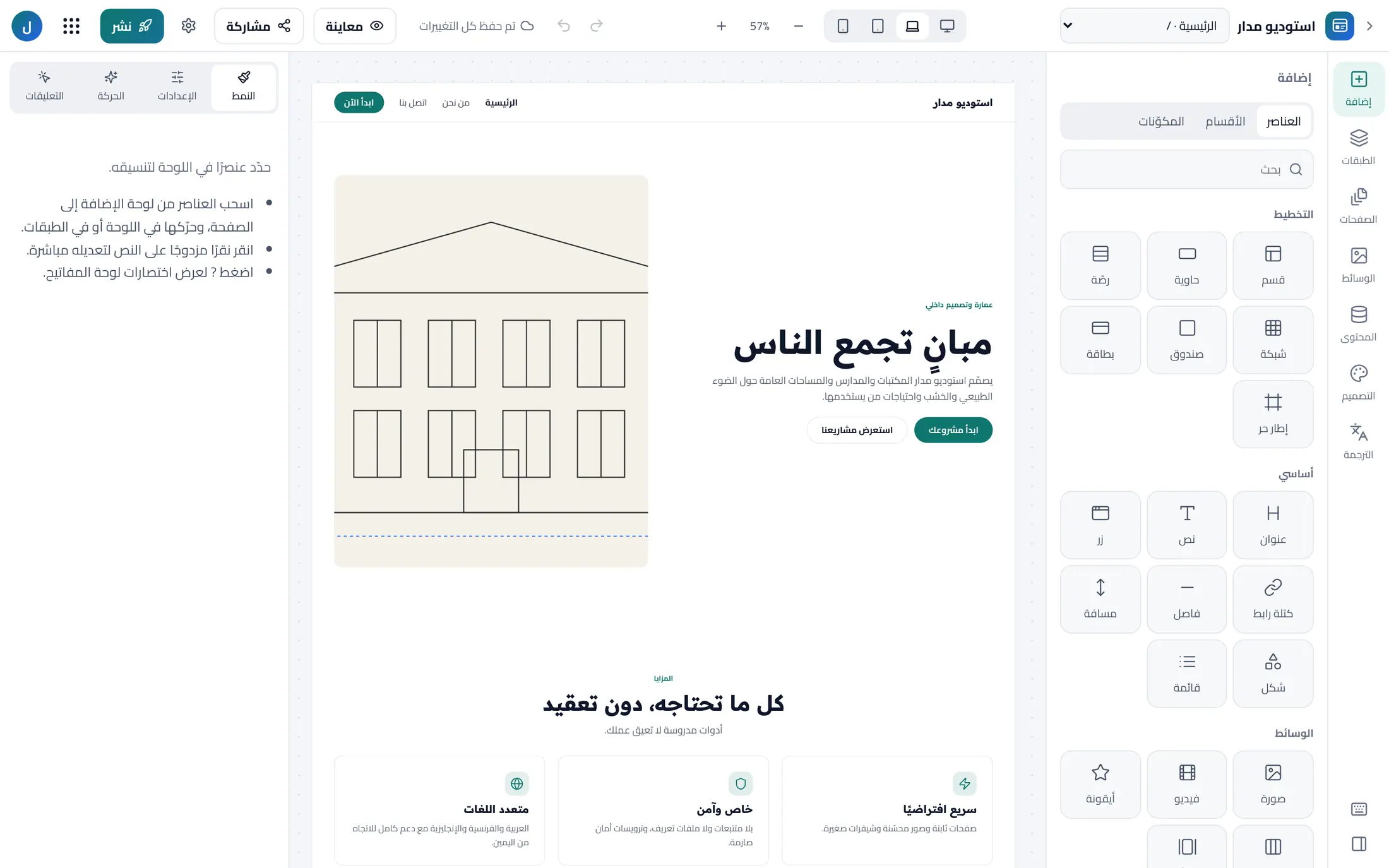Switch to laptop viewport

tap(912, 26)
